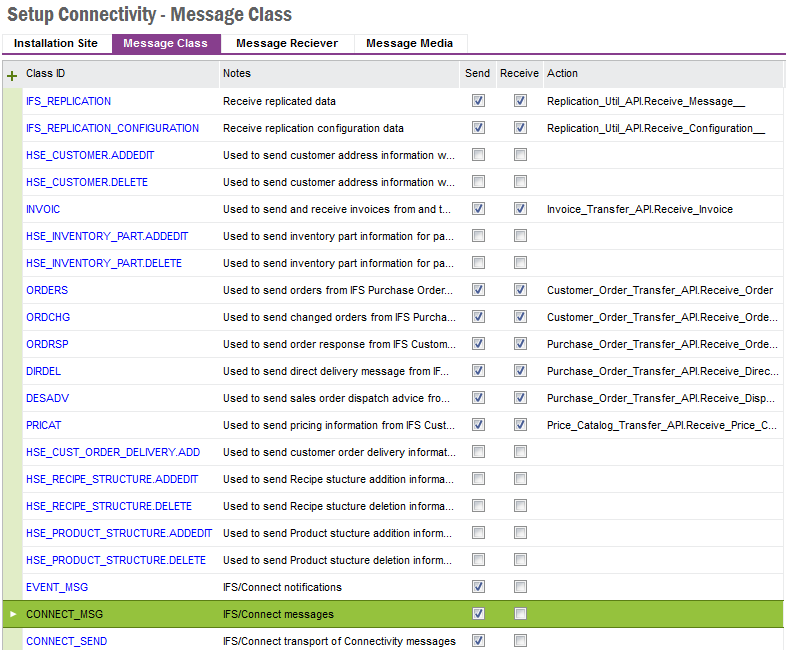Screen dimensions: 786x650
Task: Sort by the Class ID column header
Action: [46, 73]
